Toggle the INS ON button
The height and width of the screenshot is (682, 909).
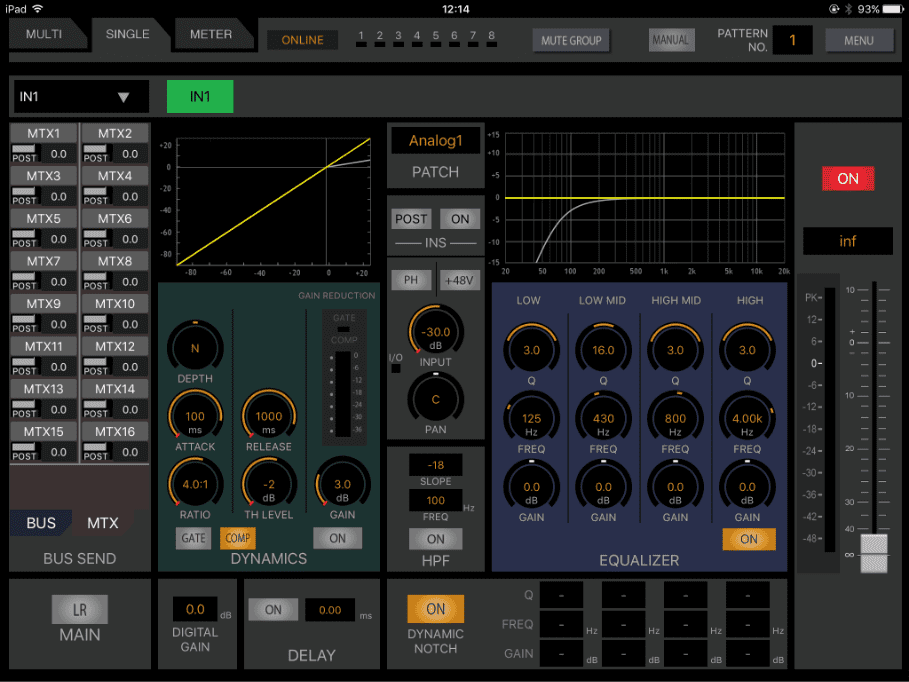460,219
